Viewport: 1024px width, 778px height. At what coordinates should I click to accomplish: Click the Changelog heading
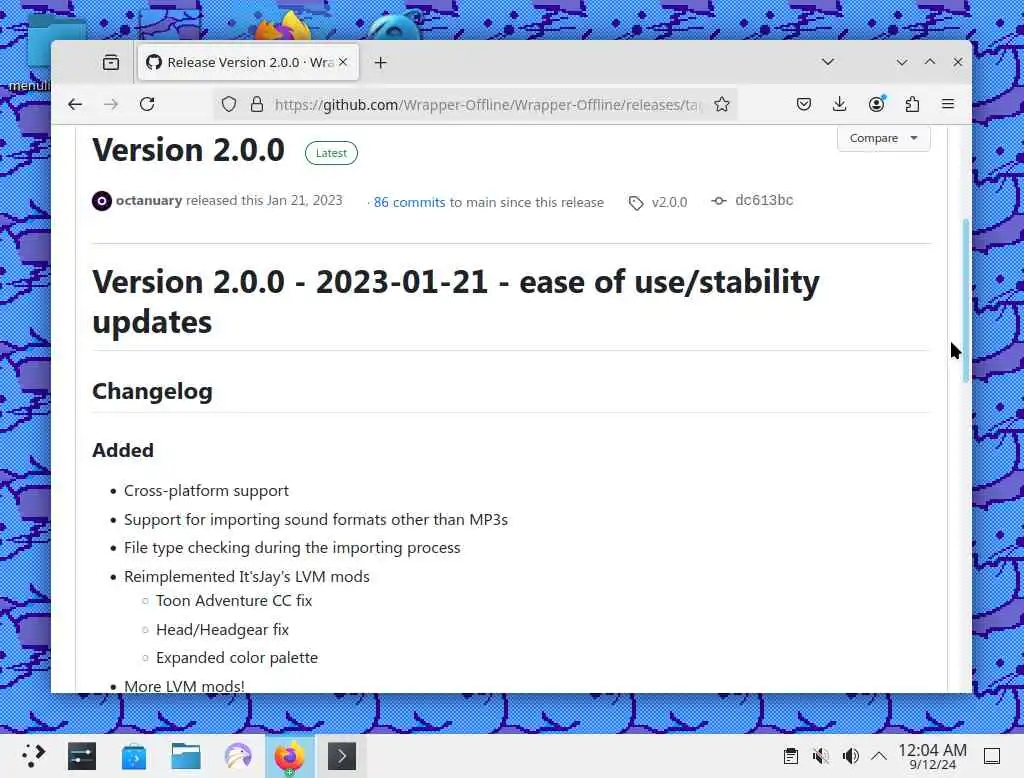pos(152,391)
